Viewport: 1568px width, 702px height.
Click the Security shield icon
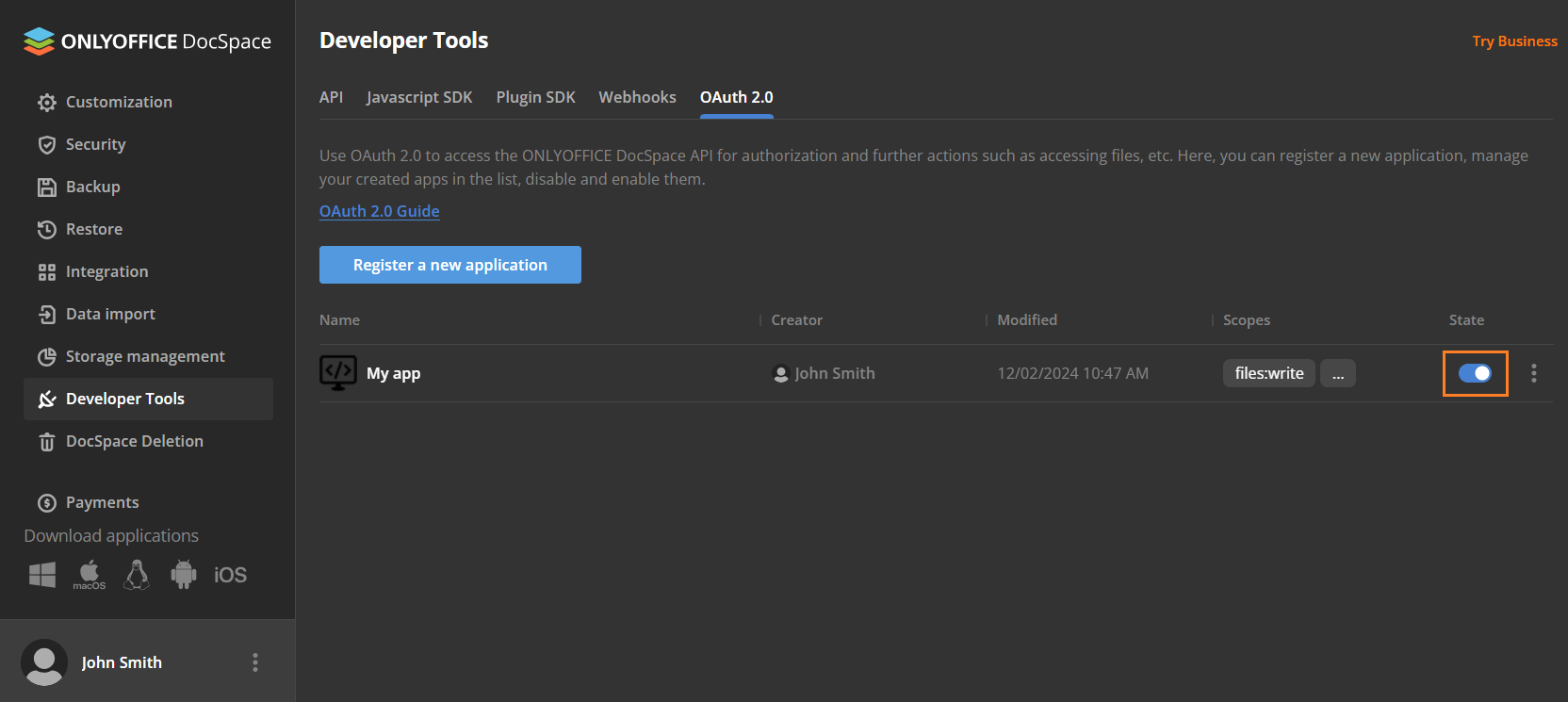pyautogui.click(x=47, y=144)
